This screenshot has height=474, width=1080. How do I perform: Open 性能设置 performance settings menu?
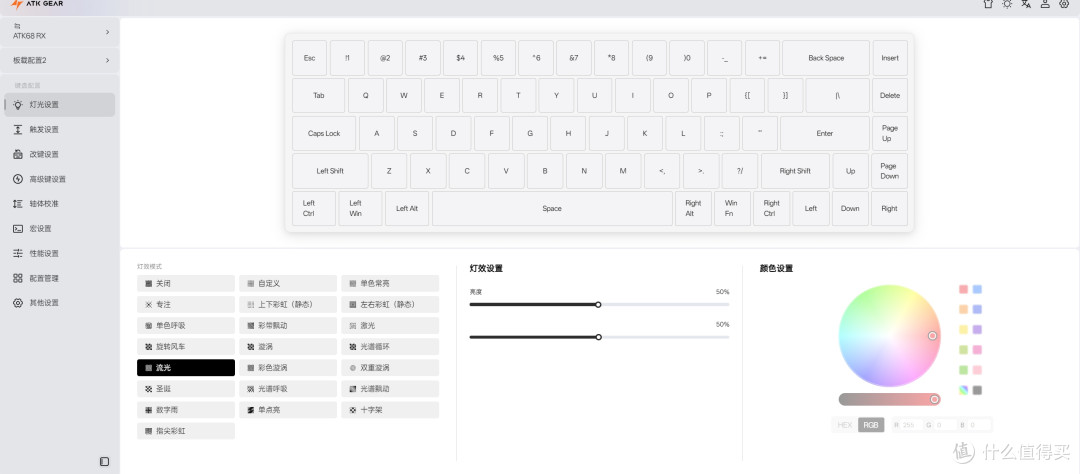click(59, 254)
